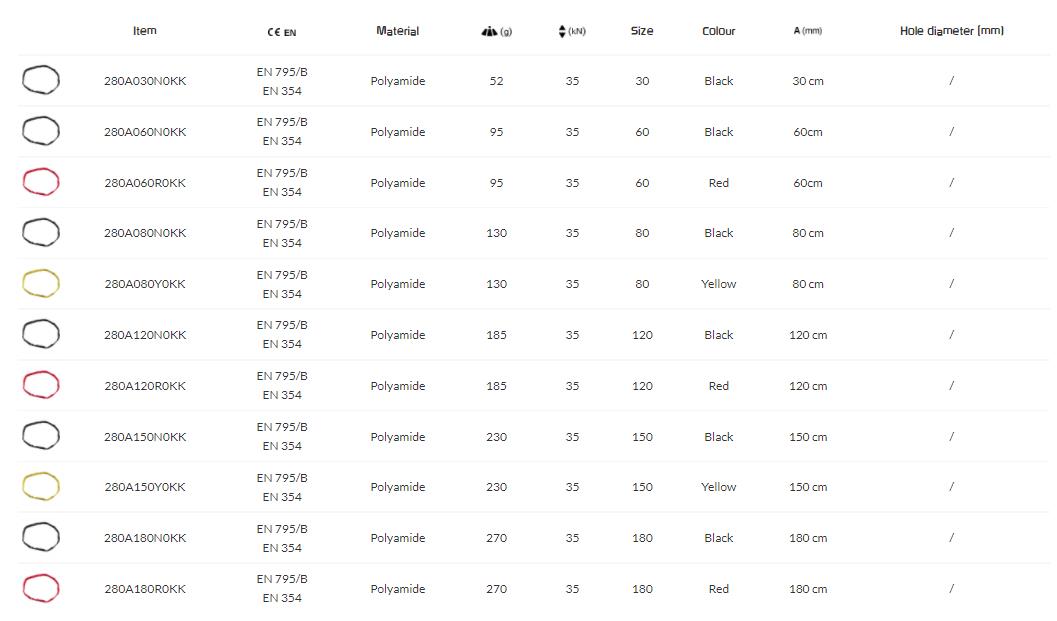Click the weight icon in the header
Screen dimensions: 1057x621
(x=490, y=32)
